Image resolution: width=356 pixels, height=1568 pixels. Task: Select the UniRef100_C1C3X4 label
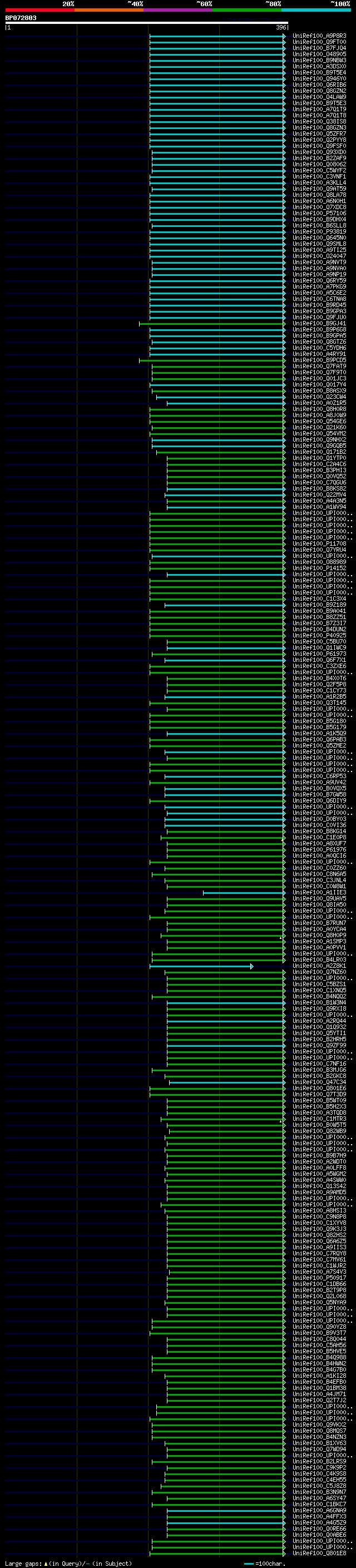[x=319, y=599]
